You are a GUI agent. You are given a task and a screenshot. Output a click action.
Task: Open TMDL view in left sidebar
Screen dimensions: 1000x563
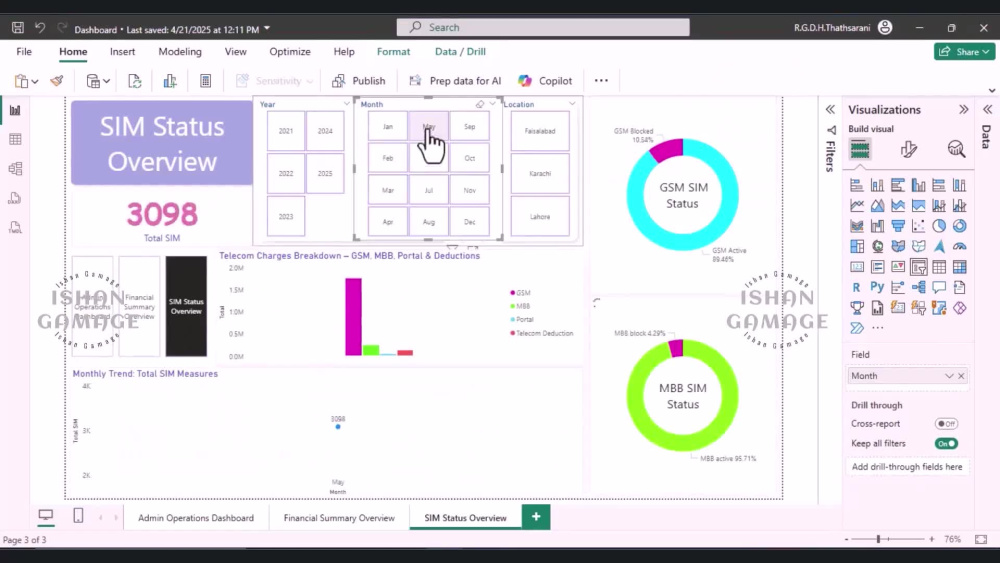coord(15,228)
